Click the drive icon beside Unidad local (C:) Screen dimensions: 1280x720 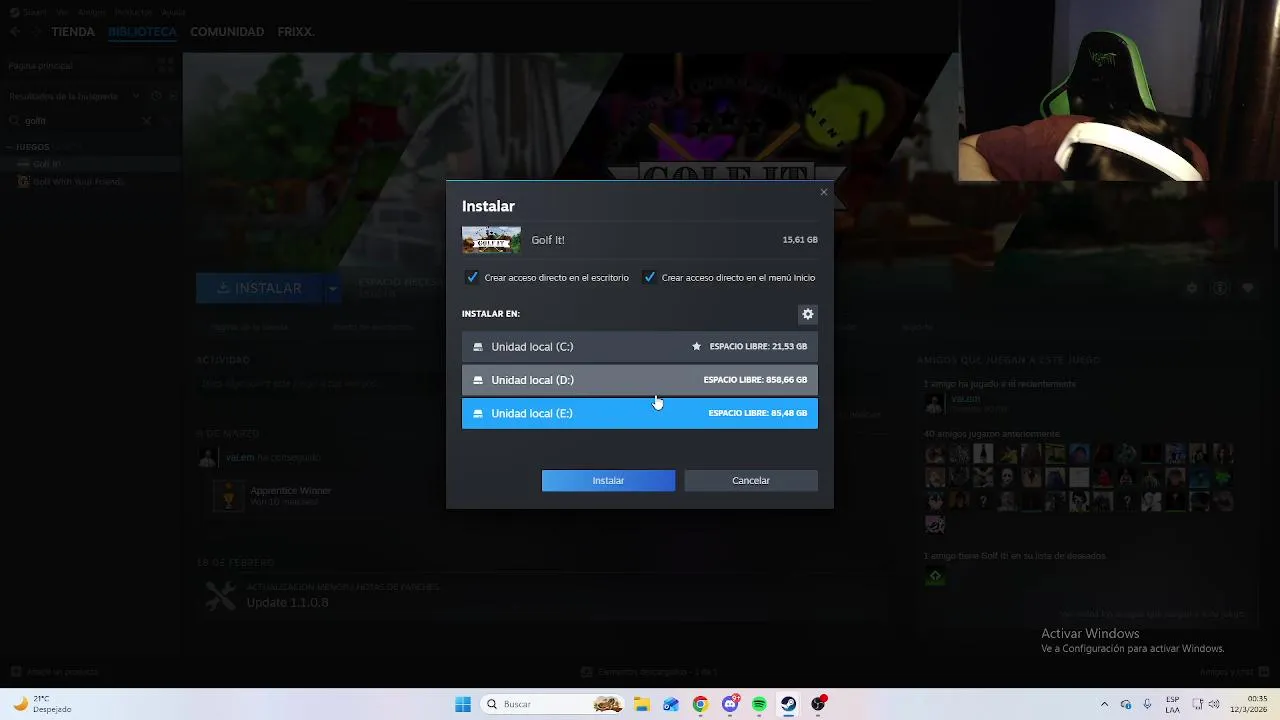pos(478,347)
